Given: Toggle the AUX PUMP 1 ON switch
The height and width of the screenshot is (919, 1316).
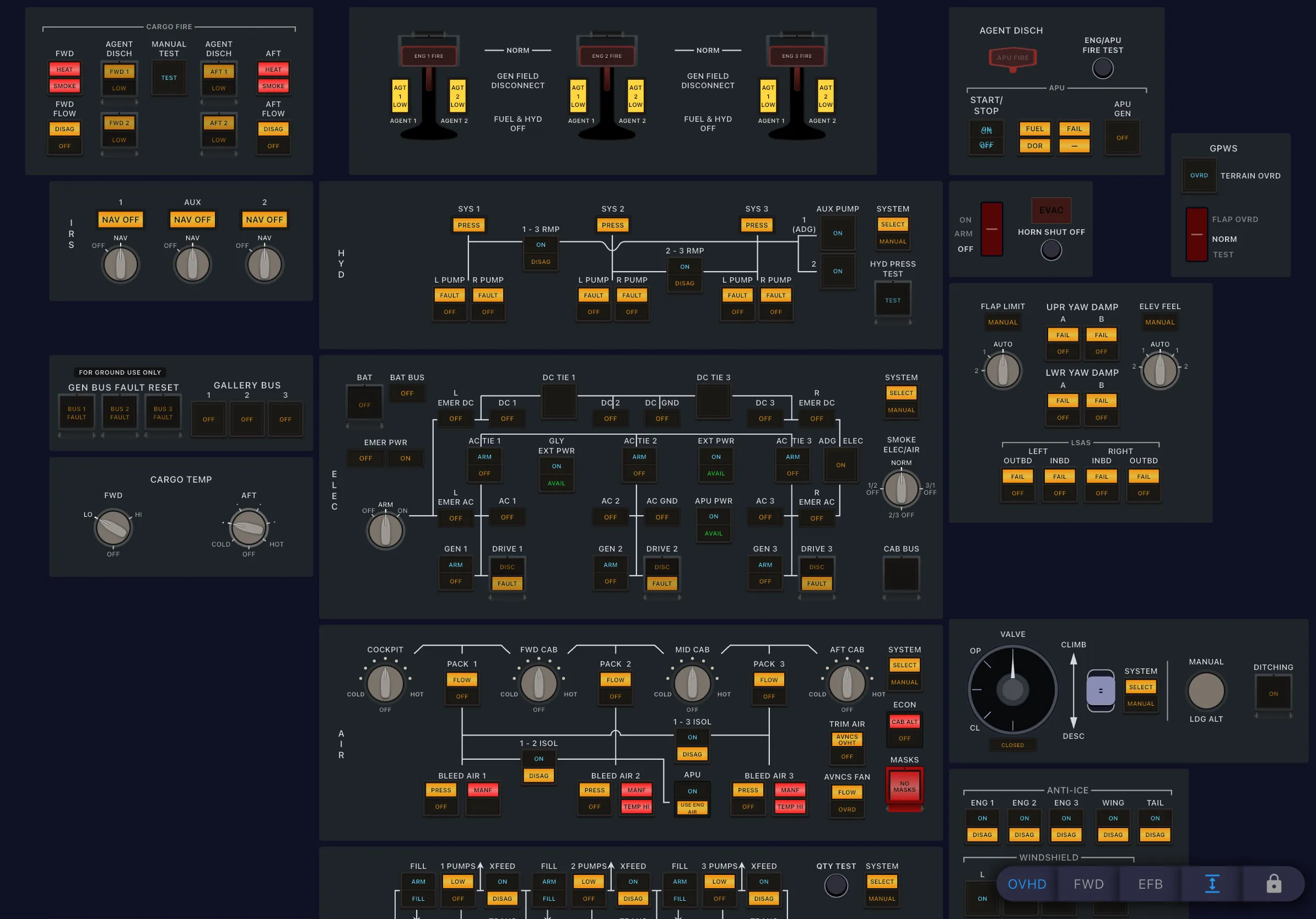Looking at the screenshot, I should (838, 233).
